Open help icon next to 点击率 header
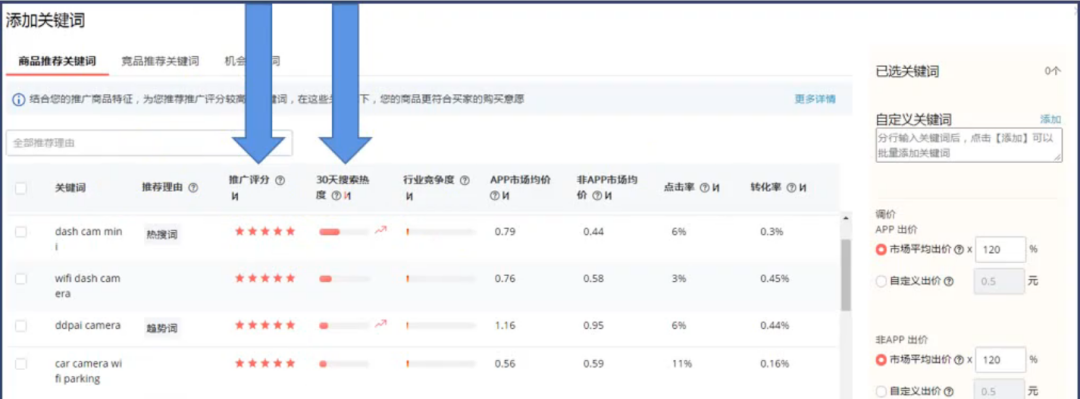The image size is (1080, 399). (704, 187)
